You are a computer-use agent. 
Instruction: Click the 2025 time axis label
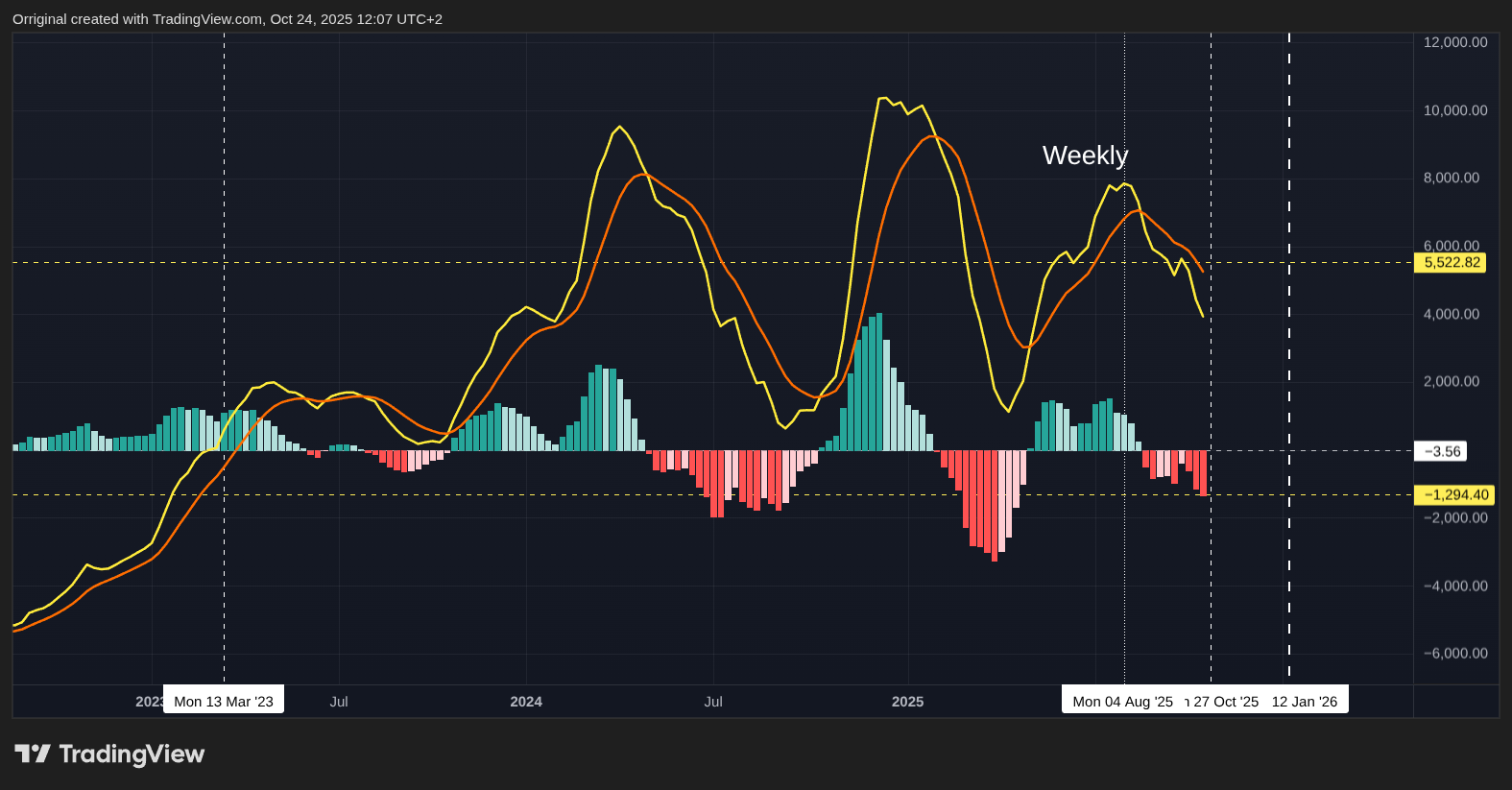tap(907, 702)
